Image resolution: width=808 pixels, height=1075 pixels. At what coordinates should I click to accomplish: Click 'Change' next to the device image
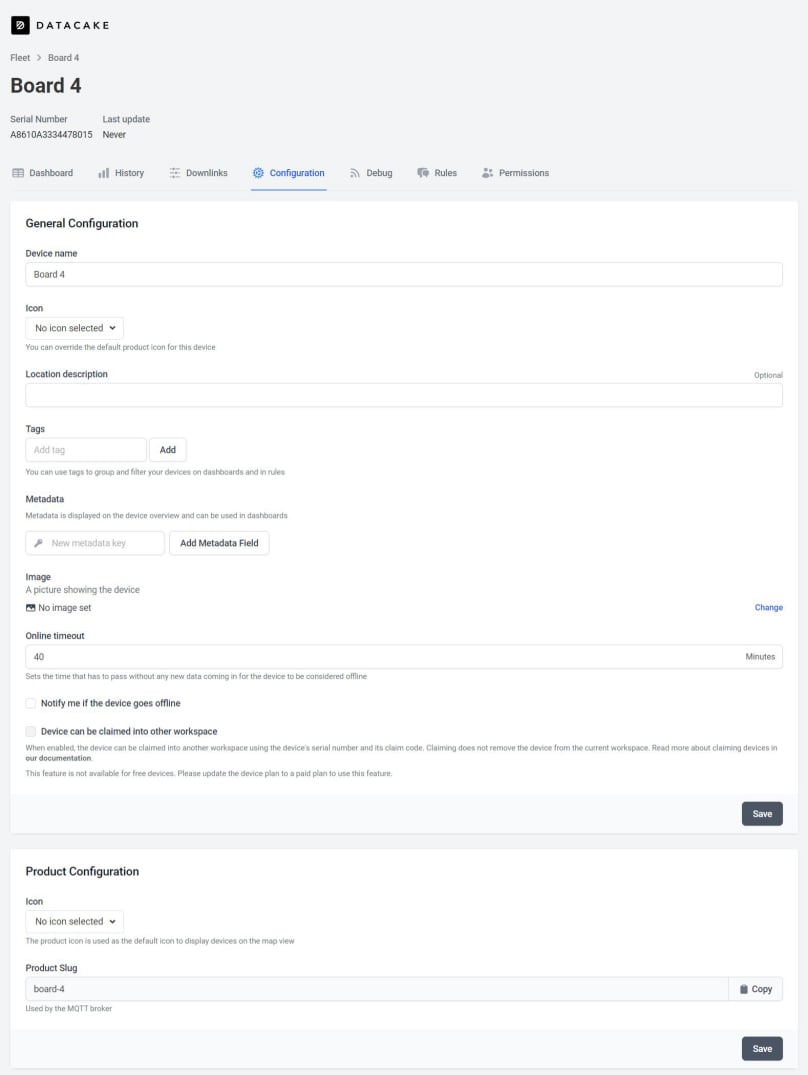pyautogui.click(x=768, y=607)
